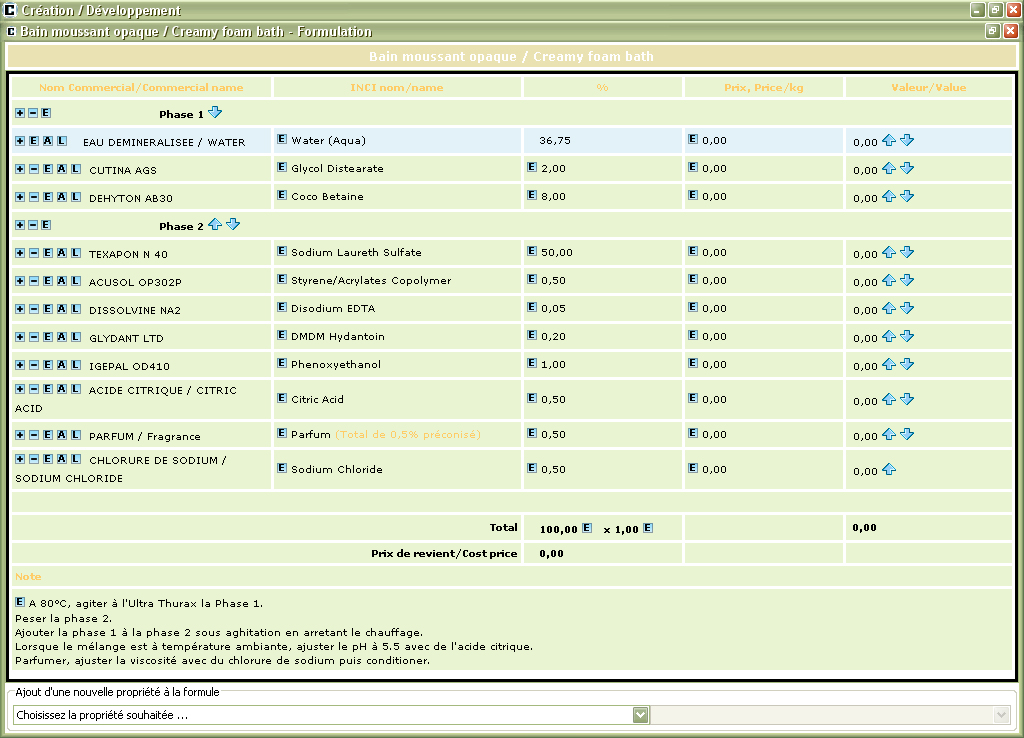Move EAU DEMINERALISEE row up with its arrow
The height and width of the screenshot is (738, 1024).
point(889,140)
